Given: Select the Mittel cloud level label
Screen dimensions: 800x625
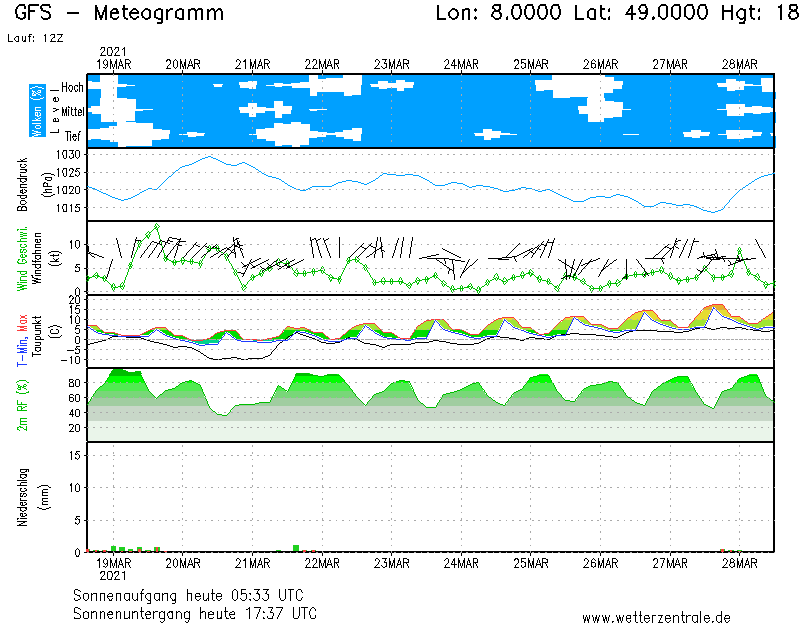Looking at the screenshot, I should (72, 112).
